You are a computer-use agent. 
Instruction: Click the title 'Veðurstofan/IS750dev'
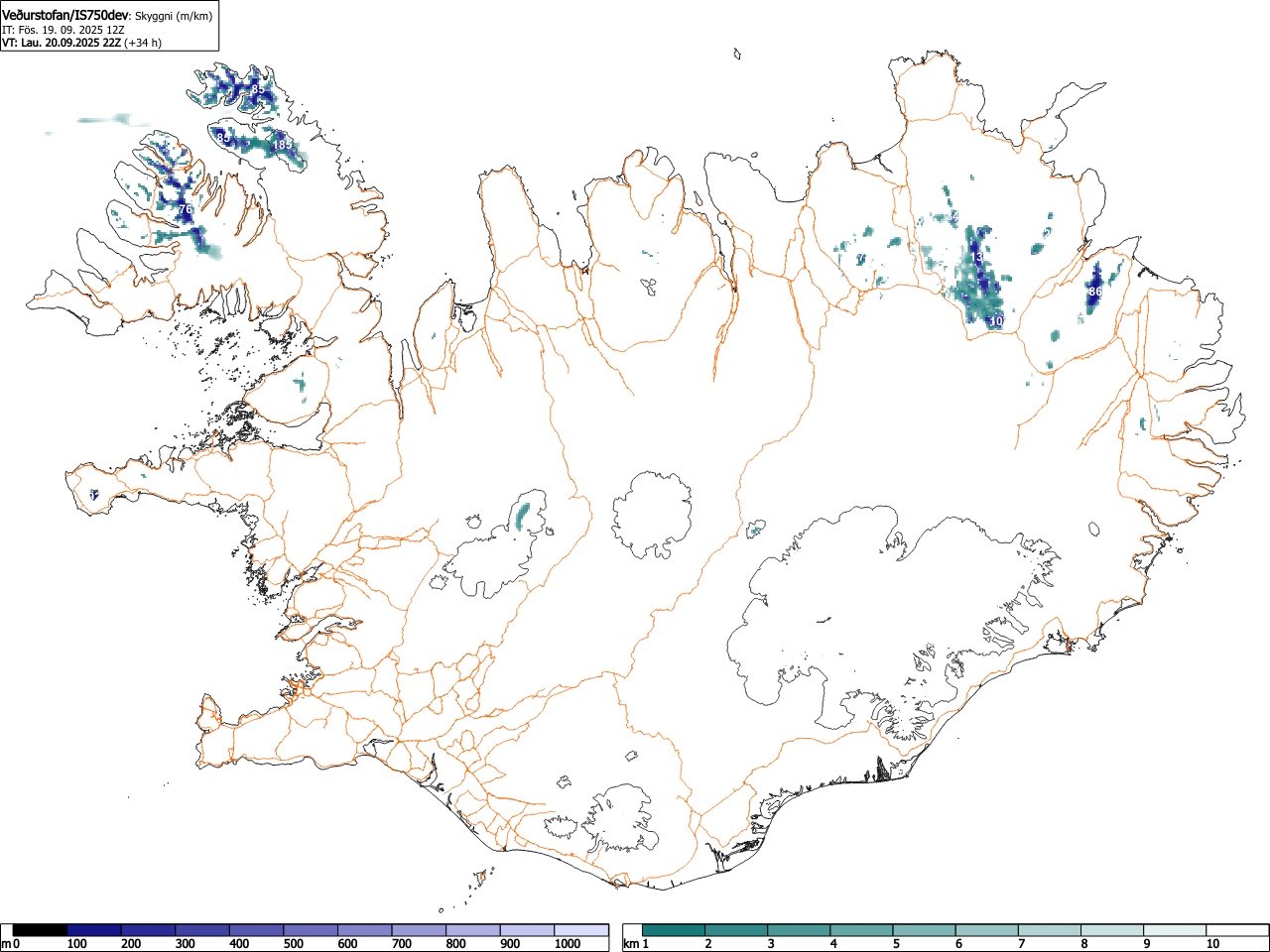tap(65, 15)
